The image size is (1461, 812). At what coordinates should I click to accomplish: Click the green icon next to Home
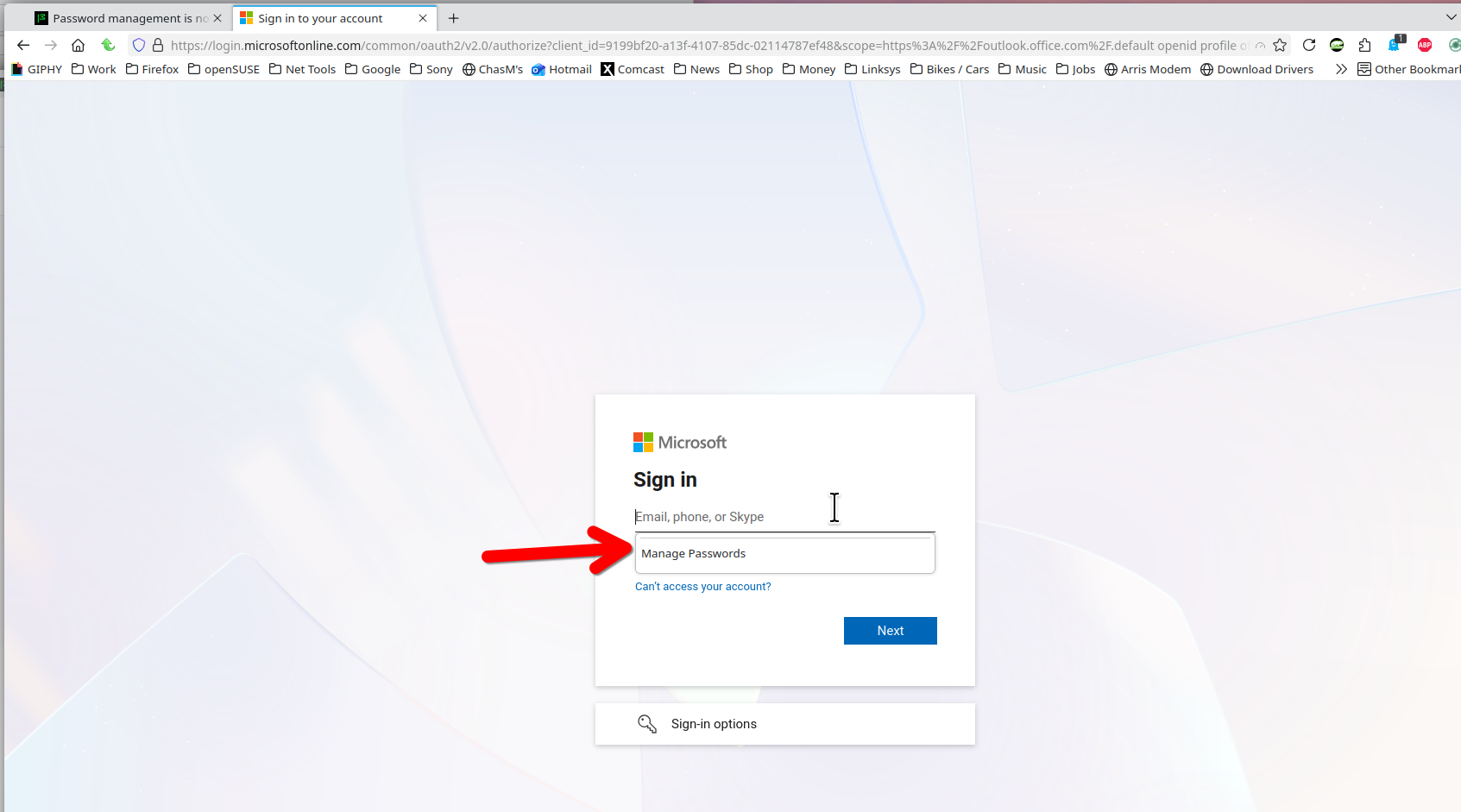pos(108,45)
